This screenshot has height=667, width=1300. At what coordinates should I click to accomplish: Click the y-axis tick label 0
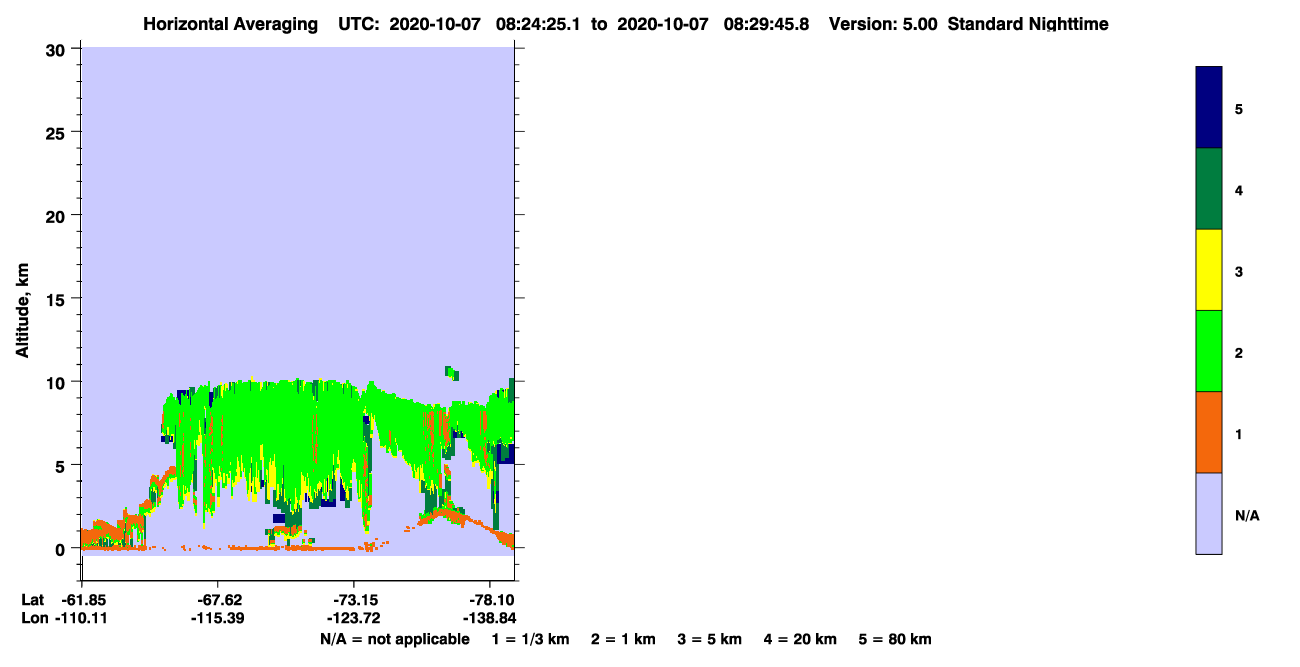[x=62, y=549]
